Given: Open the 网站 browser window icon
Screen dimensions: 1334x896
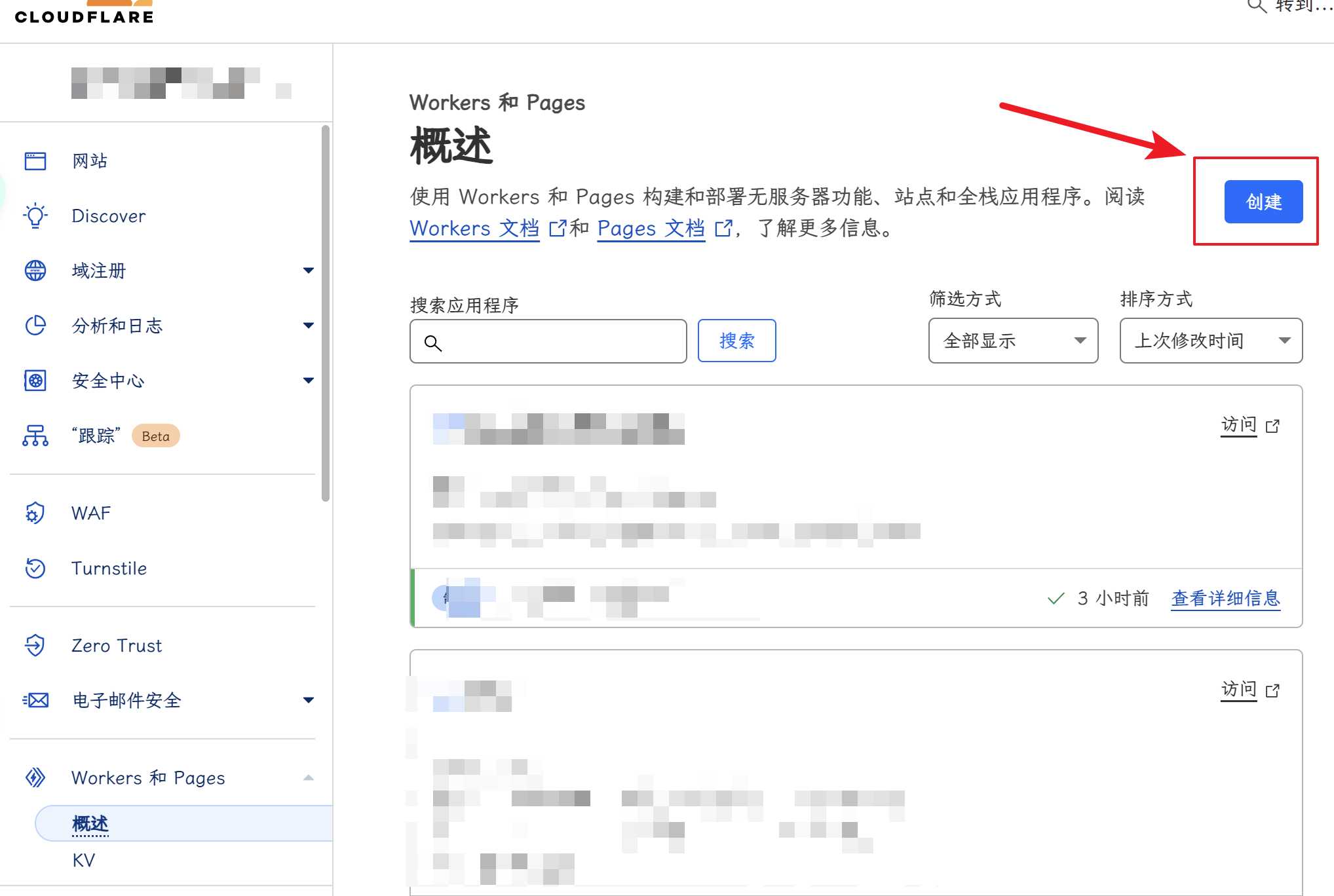Looking at the screenshot, I should coord(35,161).
